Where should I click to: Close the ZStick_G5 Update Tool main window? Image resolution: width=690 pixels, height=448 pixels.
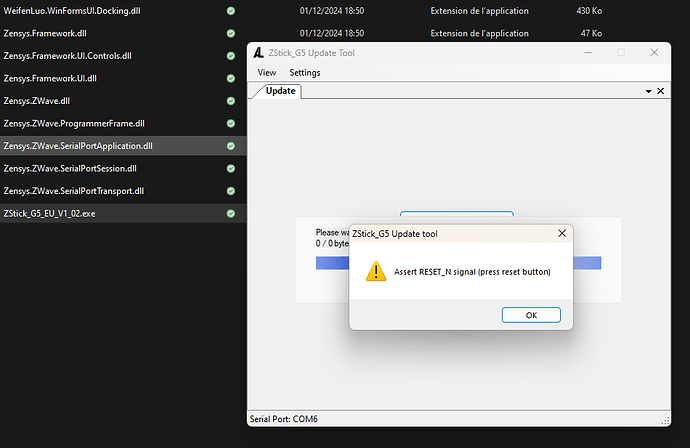654,53
